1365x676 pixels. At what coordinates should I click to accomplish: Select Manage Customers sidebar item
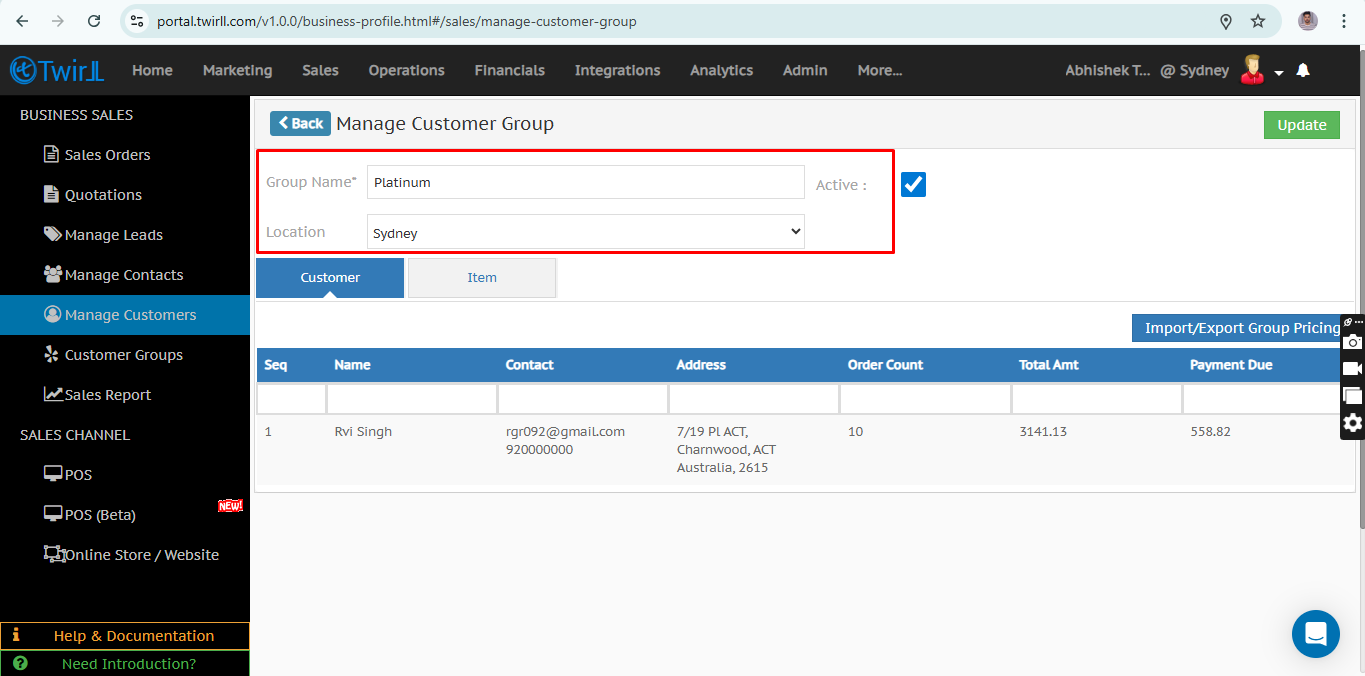[125, 315]
